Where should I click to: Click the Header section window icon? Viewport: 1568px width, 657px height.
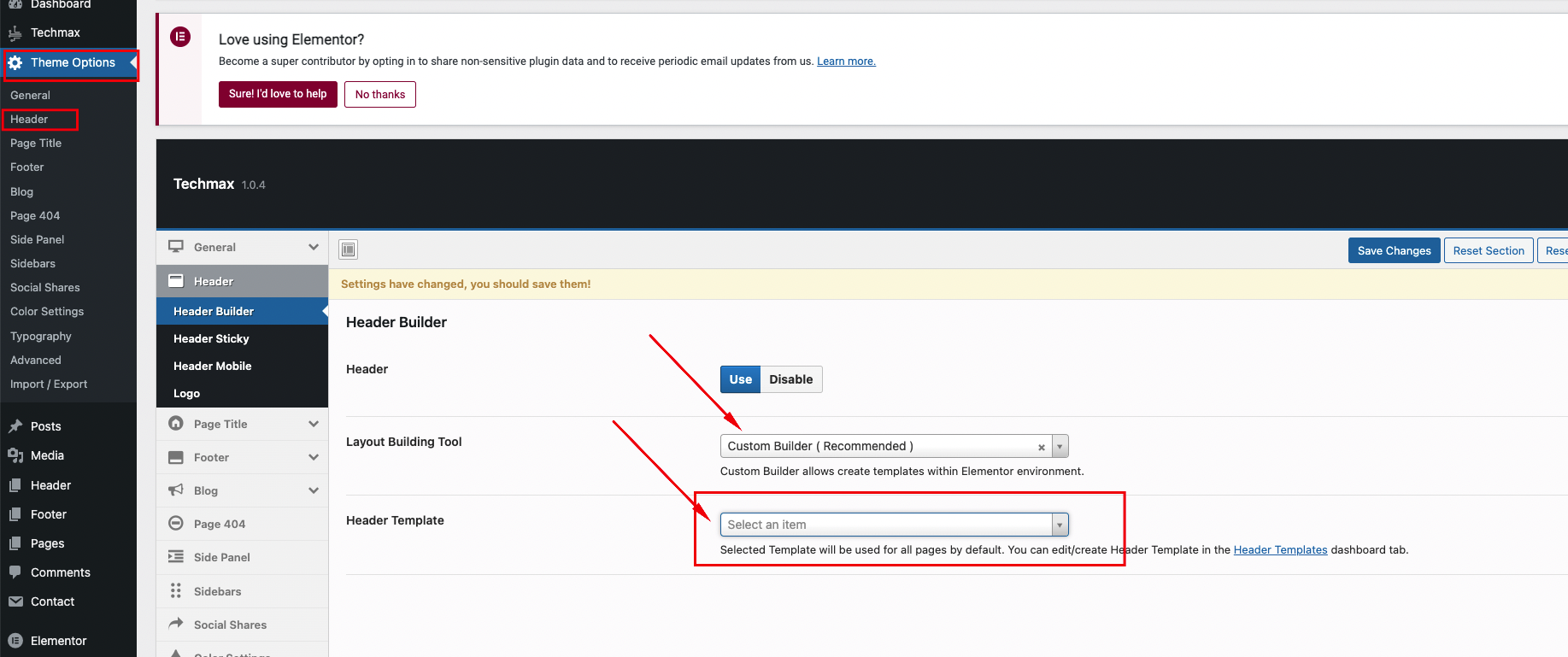tap(176, 281)
